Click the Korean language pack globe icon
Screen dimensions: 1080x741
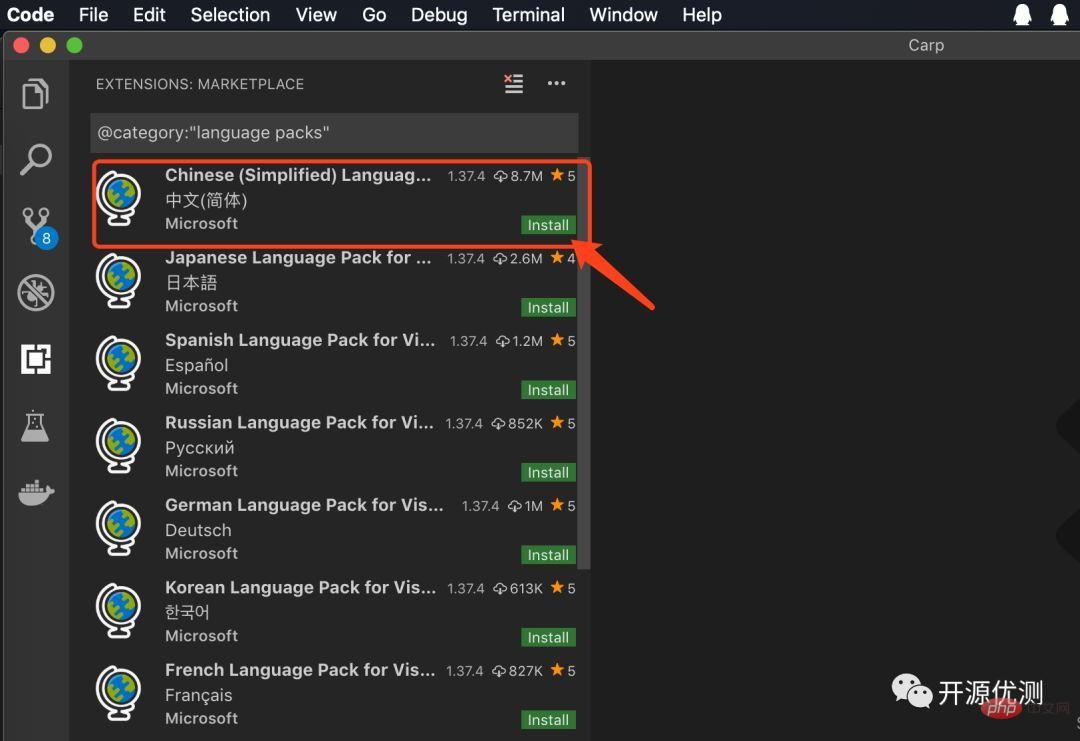pyautogui.click(x=119, y=611)
